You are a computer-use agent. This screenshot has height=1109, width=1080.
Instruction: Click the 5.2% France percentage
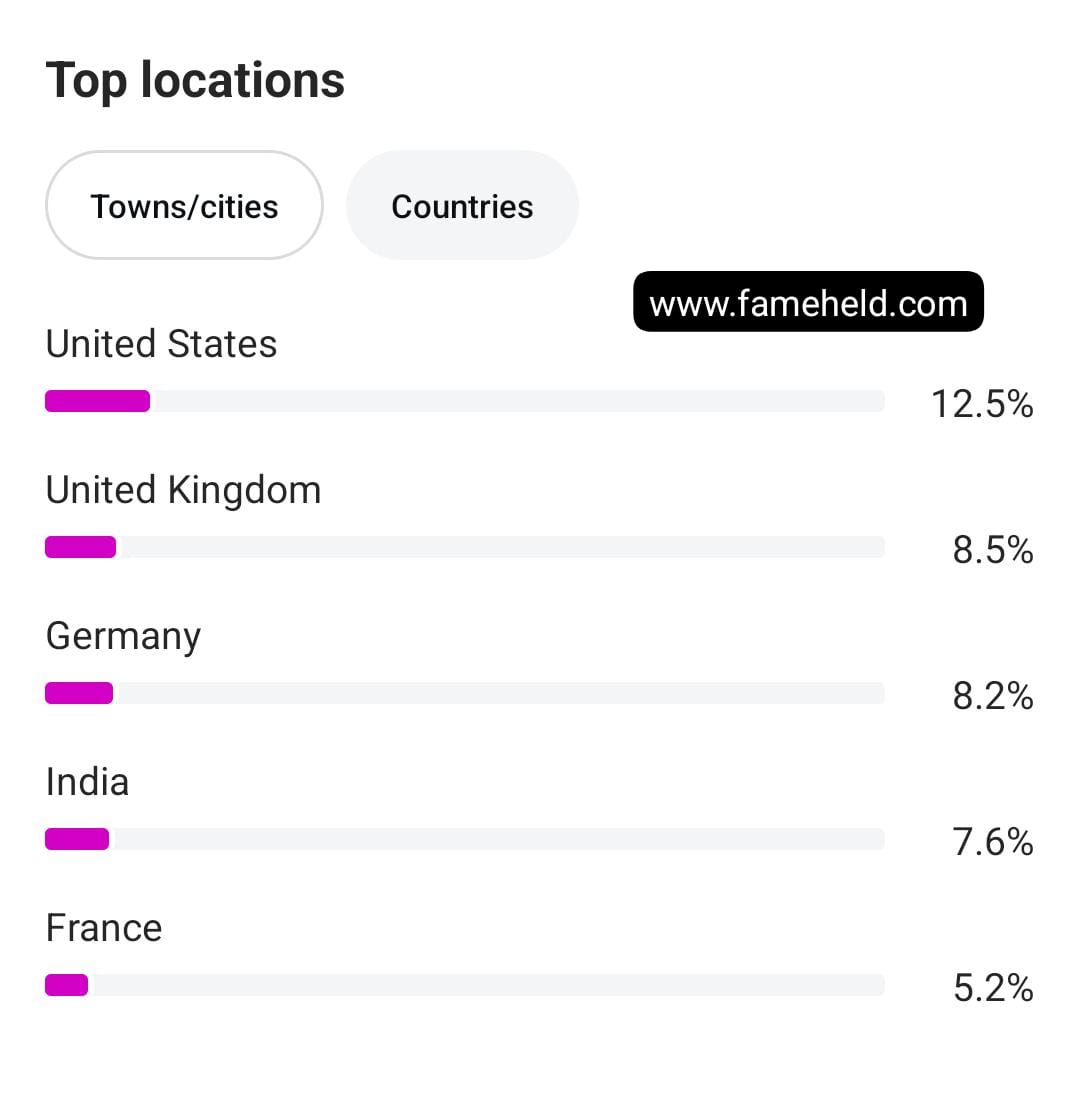click(992, 988)
